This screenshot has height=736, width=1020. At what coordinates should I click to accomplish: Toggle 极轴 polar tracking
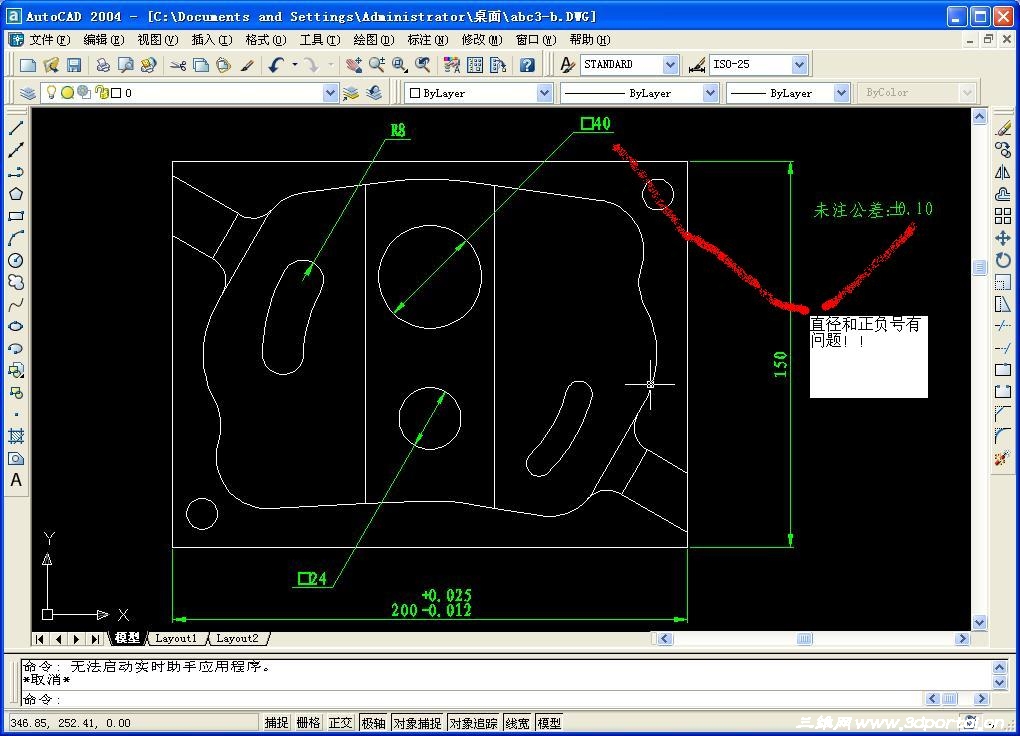click(373, 723)
